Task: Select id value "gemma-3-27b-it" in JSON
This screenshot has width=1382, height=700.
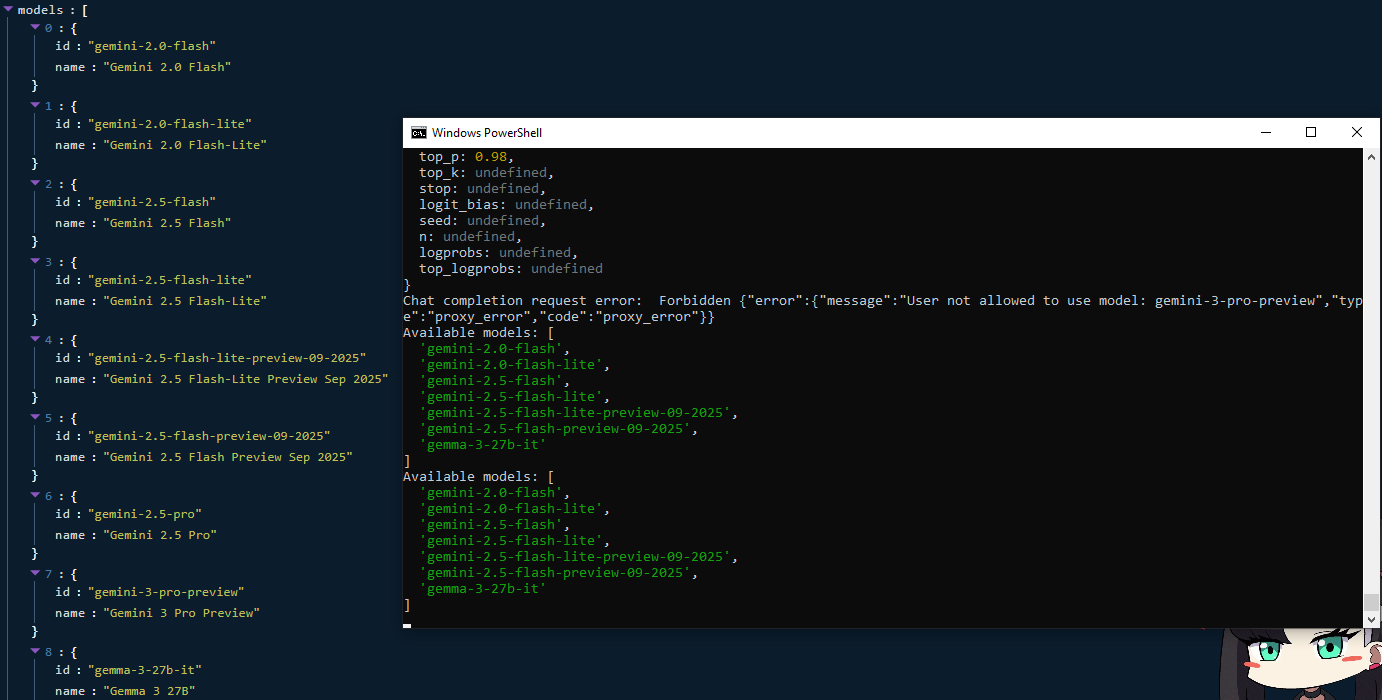Action: [x=145, y=670]
